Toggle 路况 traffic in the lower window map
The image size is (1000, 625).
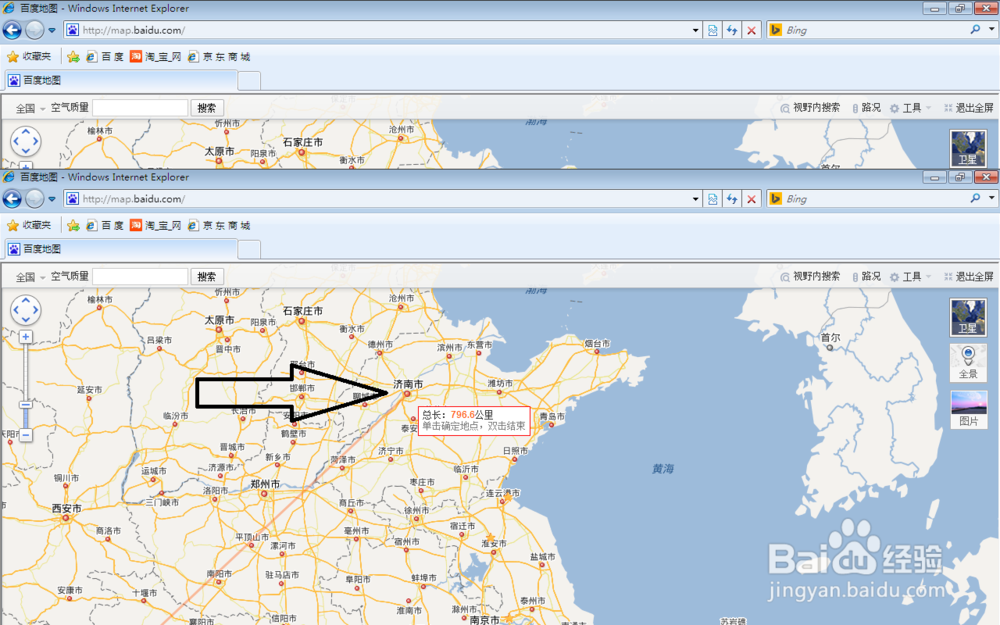click(866, 276)
